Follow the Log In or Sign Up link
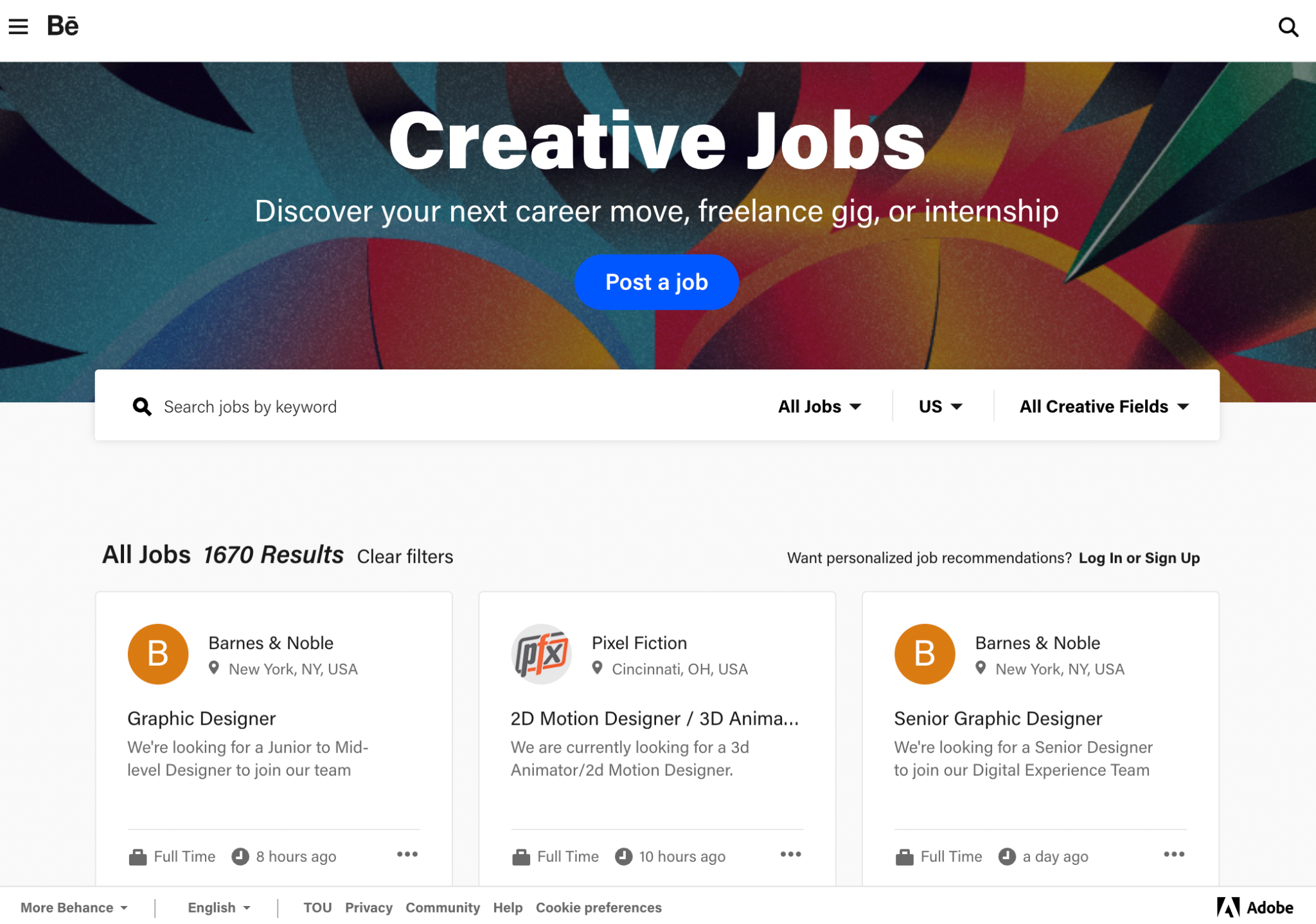1316x924 pixels. pos(1139,558)
